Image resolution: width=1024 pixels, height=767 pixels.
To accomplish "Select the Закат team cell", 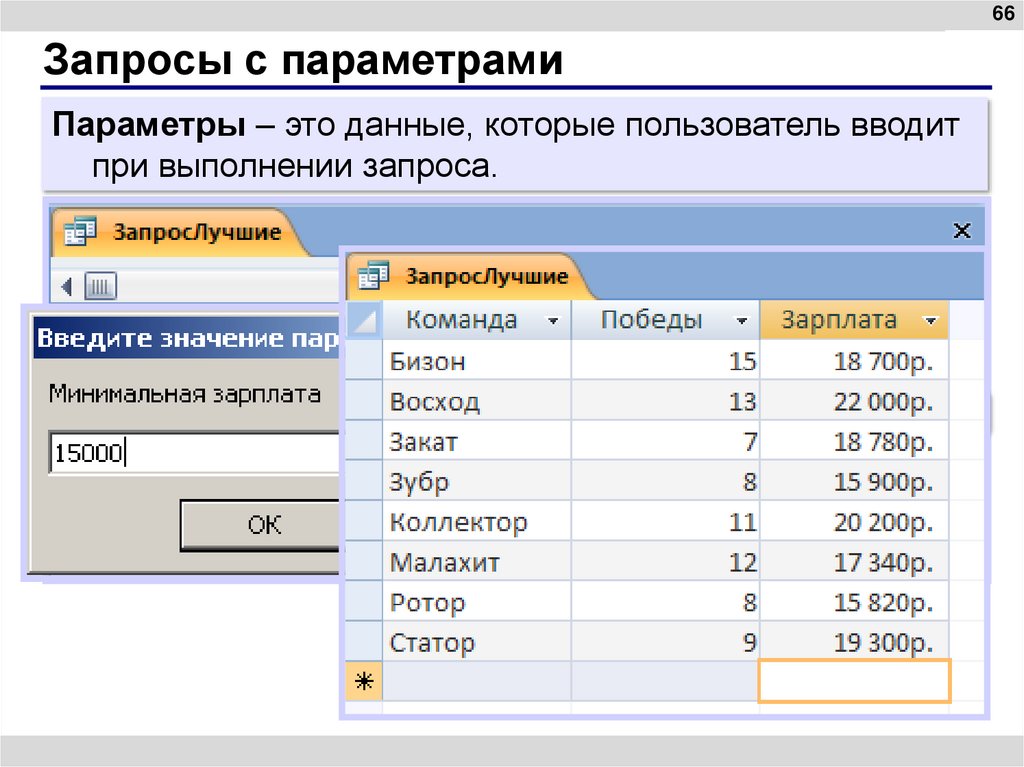I will pos(476,442).
